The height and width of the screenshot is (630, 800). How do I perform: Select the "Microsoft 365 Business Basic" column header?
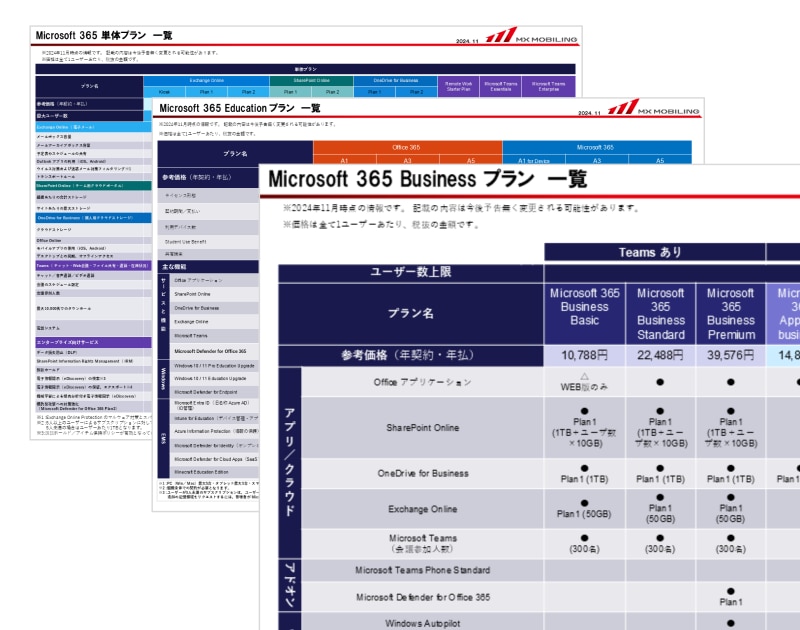tap(585, 313)
